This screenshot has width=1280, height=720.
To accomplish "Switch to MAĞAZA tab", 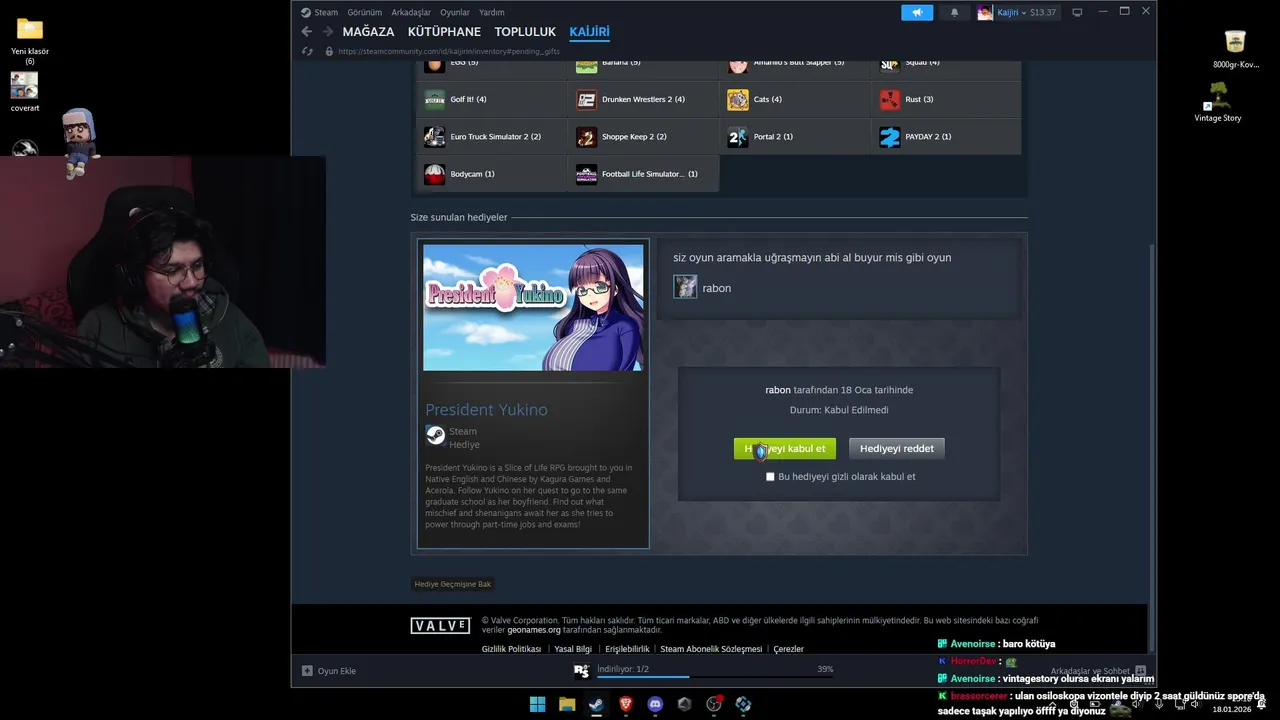I will (x=368, y=32).
